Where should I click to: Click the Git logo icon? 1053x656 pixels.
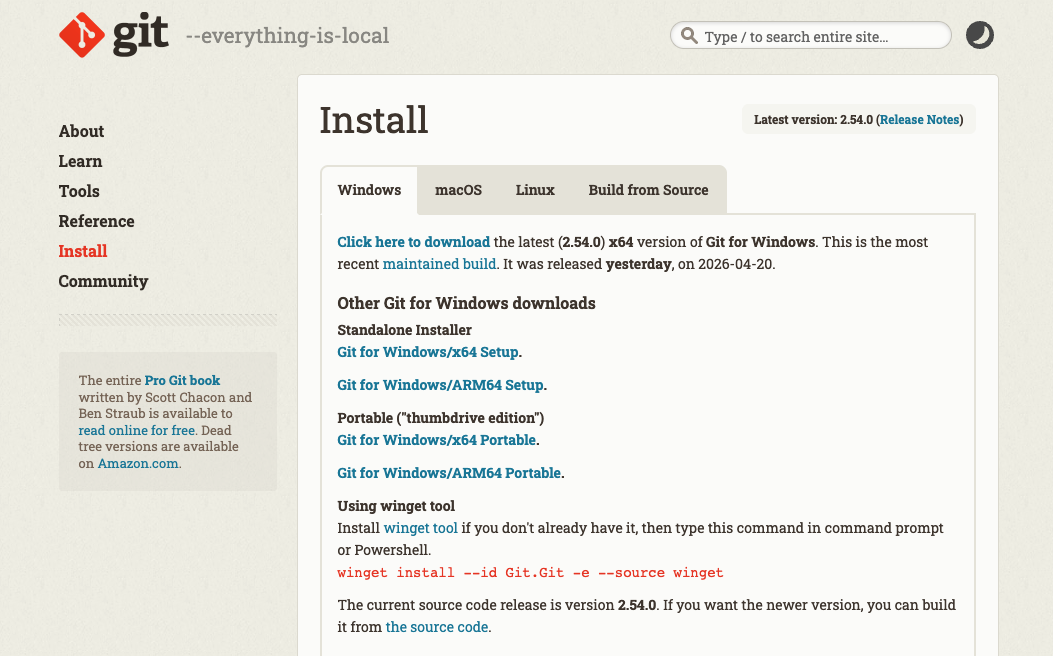81,34
